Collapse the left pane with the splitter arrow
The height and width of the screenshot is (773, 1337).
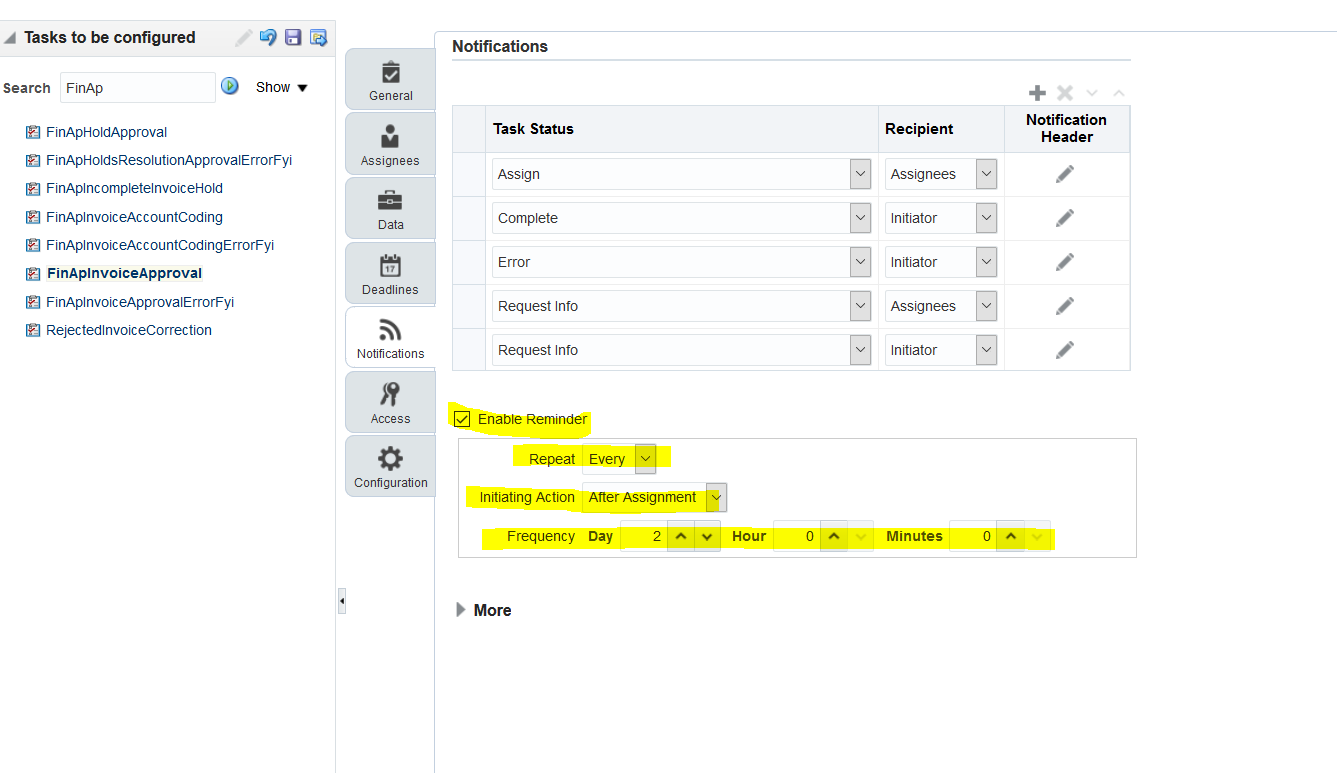coord(342,601)
